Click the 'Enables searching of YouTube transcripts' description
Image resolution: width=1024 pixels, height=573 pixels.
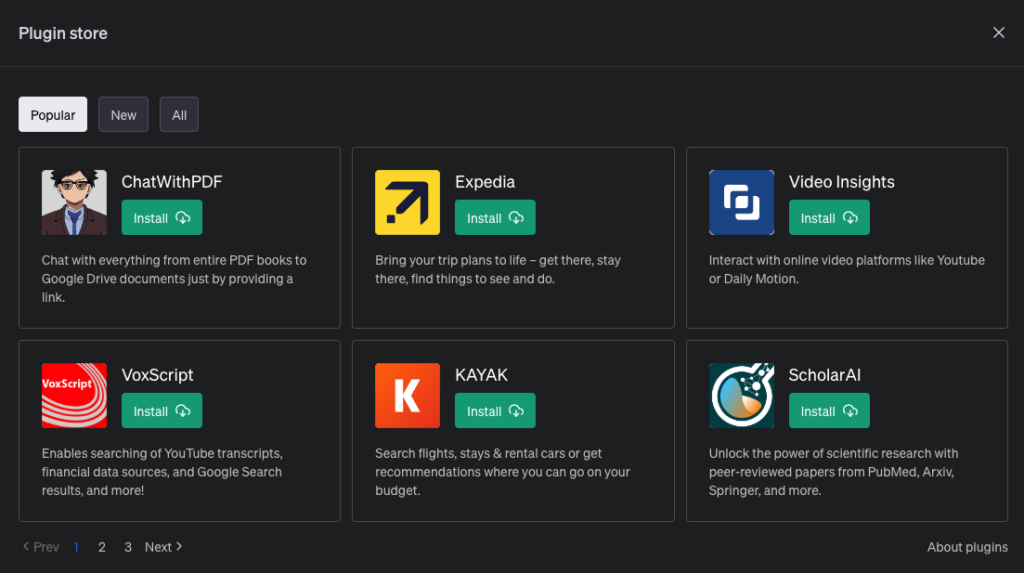[x=162, y=472]
